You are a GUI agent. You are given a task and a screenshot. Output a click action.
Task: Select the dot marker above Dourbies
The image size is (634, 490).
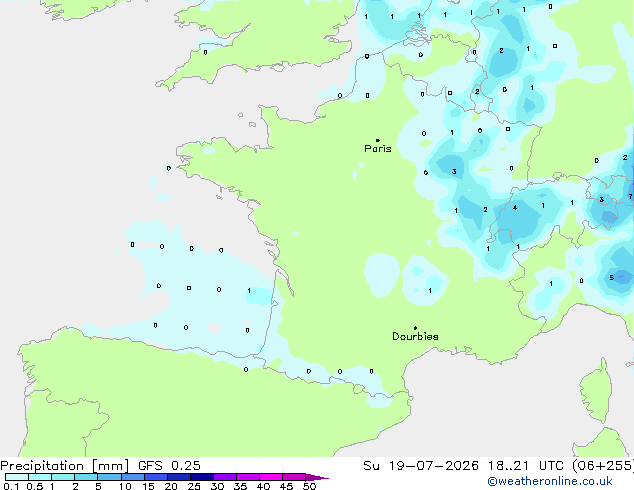click(x=415, y=328)
